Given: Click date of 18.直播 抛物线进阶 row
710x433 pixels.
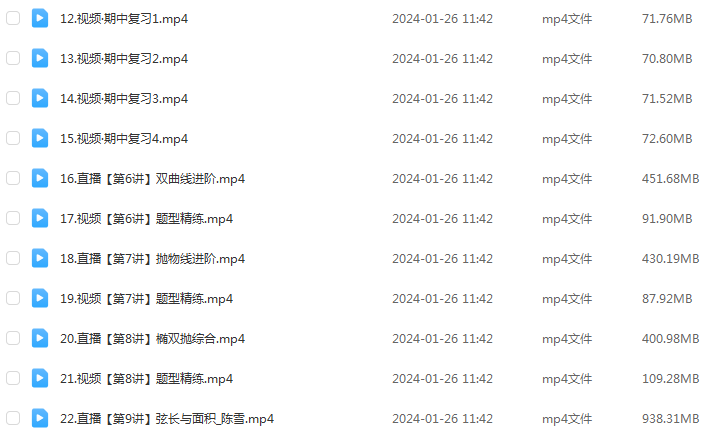Looking at the screenshot, I should 442,259.
